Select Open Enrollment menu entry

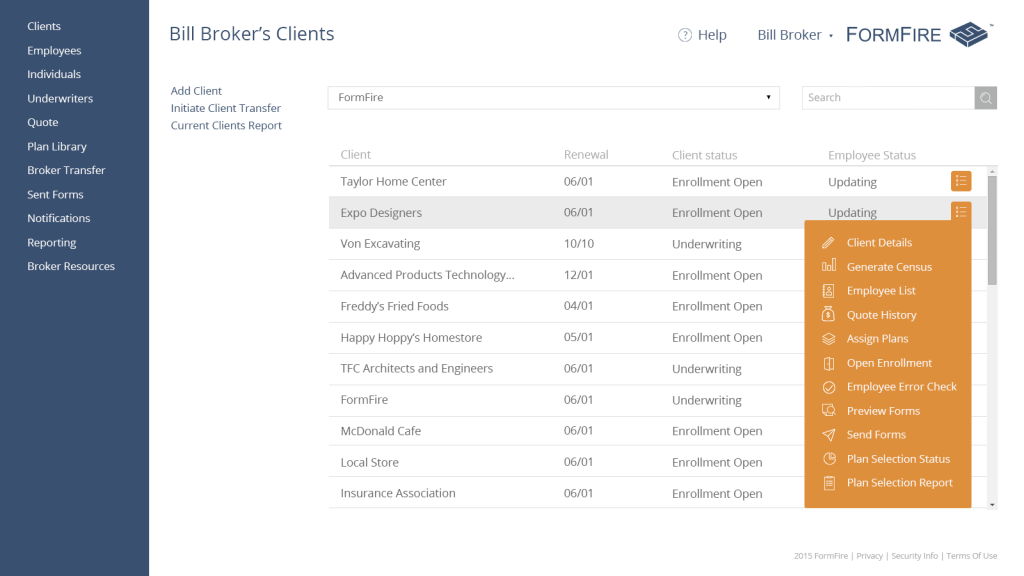tap(889, 363)
